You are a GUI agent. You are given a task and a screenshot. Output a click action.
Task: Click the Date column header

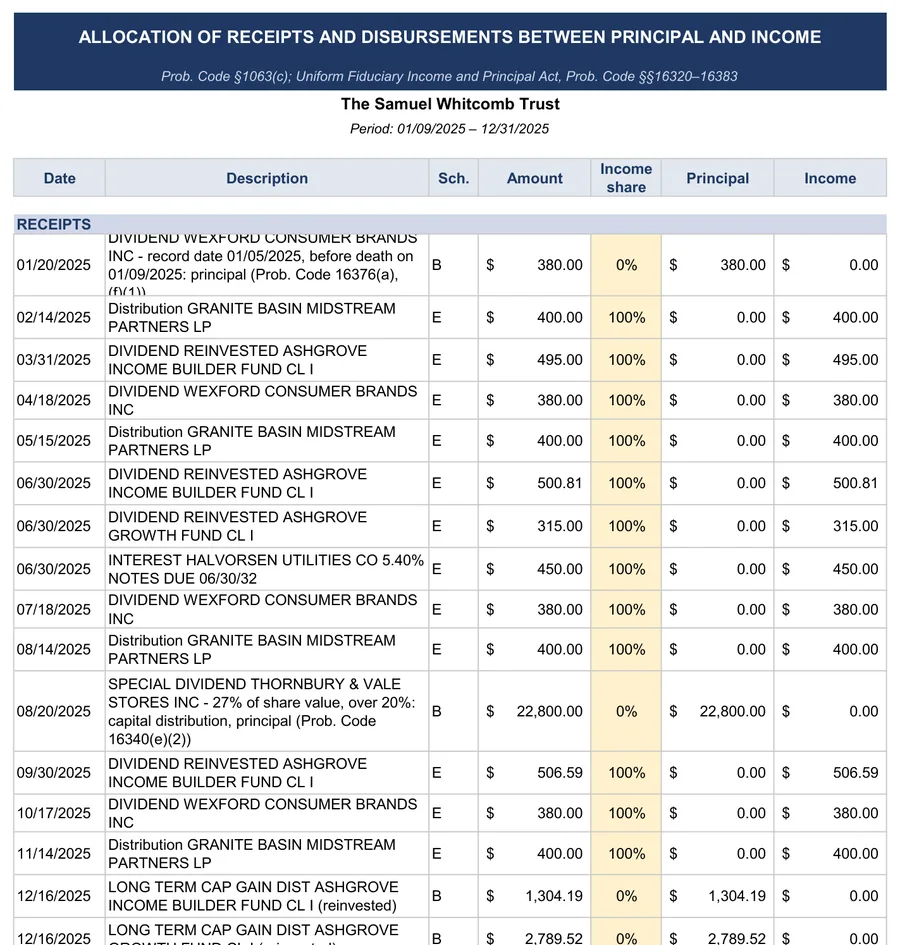[x=60, y=178]
